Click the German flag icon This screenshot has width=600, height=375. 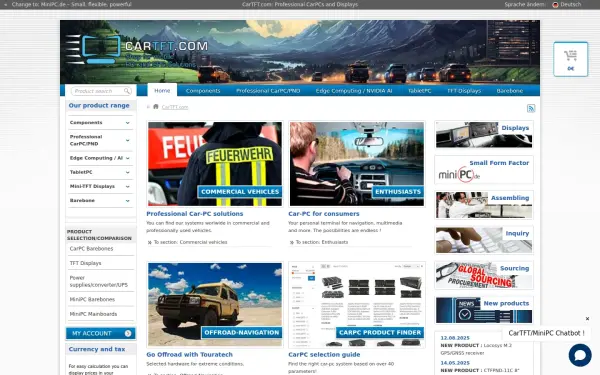point(555,5)
